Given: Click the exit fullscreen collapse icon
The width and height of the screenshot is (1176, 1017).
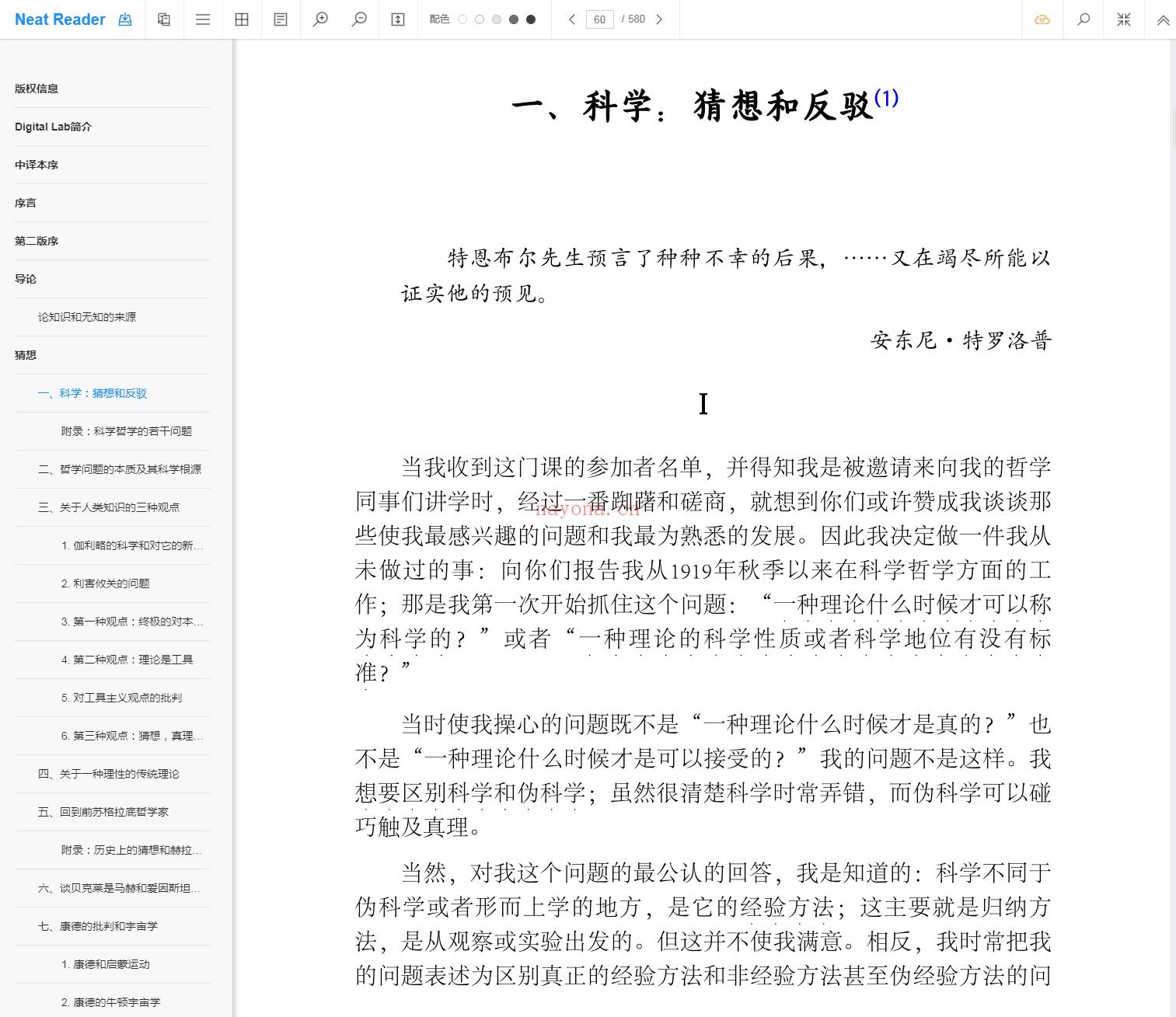Looking at the screenshot, I should (1124, 19).
